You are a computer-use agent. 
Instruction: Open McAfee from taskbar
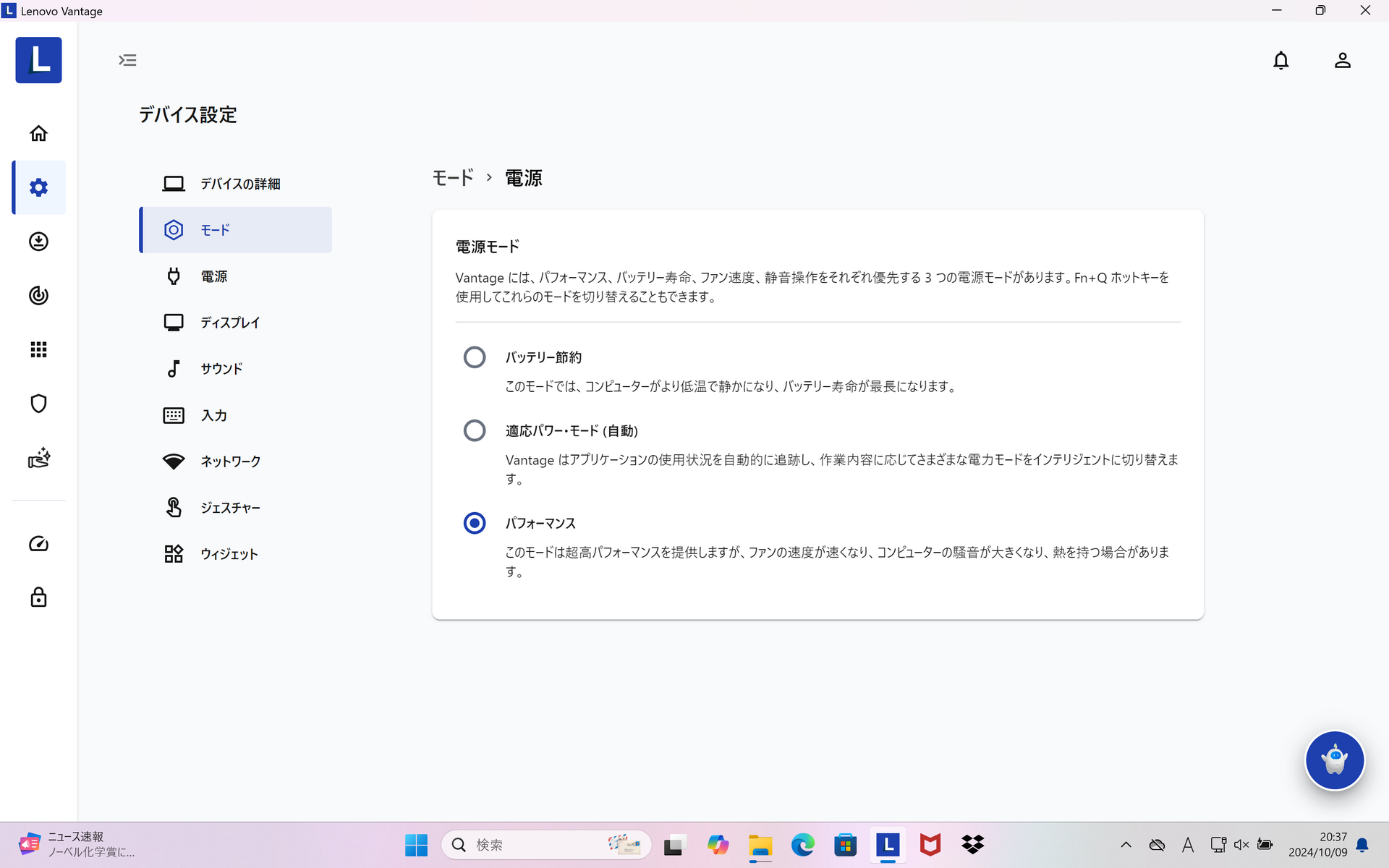click(x=930, y=845)
